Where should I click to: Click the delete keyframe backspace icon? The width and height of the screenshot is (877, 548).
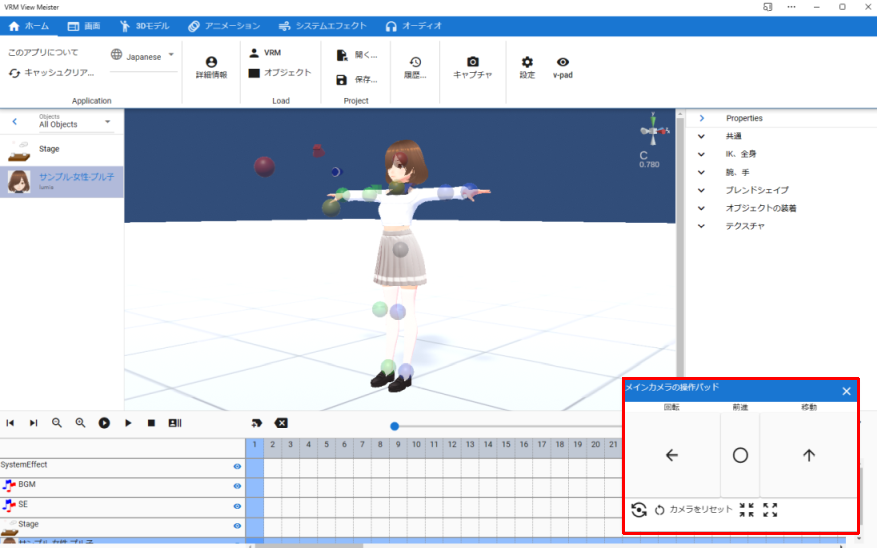(x=281, y=423)
